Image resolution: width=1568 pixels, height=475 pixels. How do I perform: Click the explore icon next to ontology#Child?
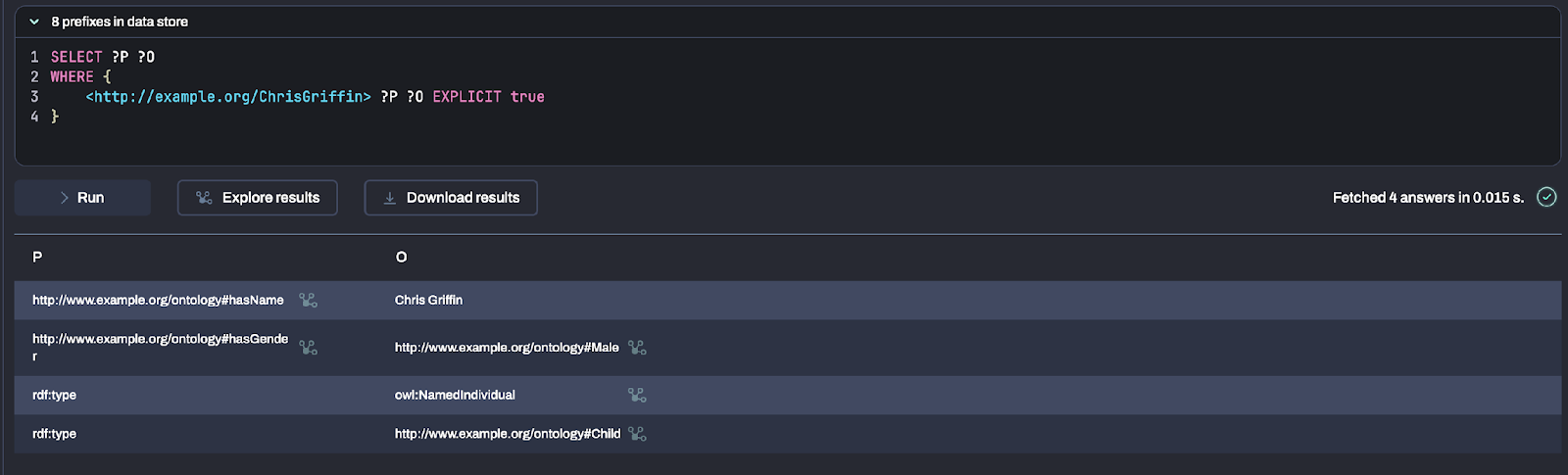(x=637, y=434)
